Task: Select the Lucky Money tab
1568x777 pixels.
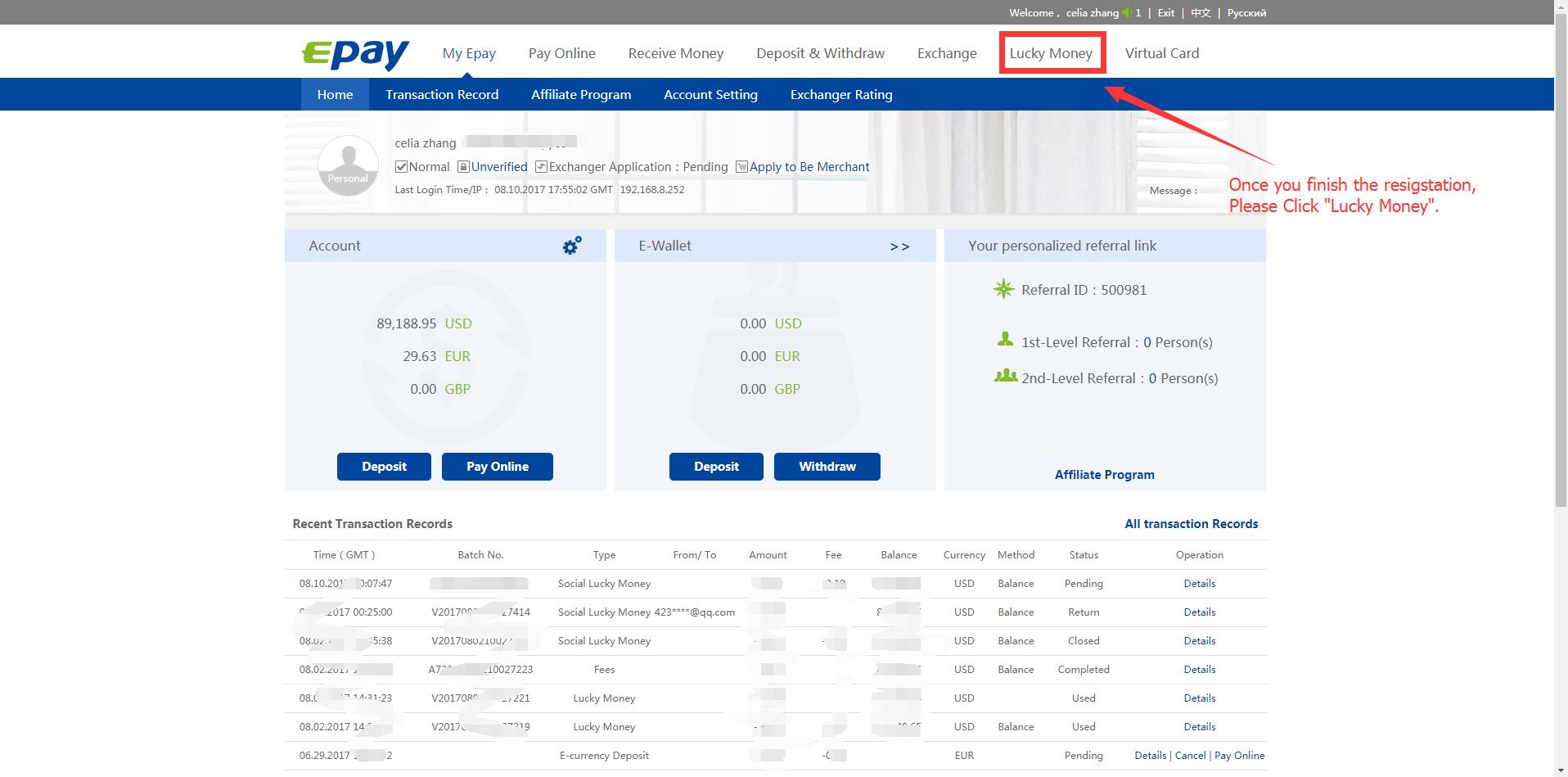Action: tap(1051, 53)
